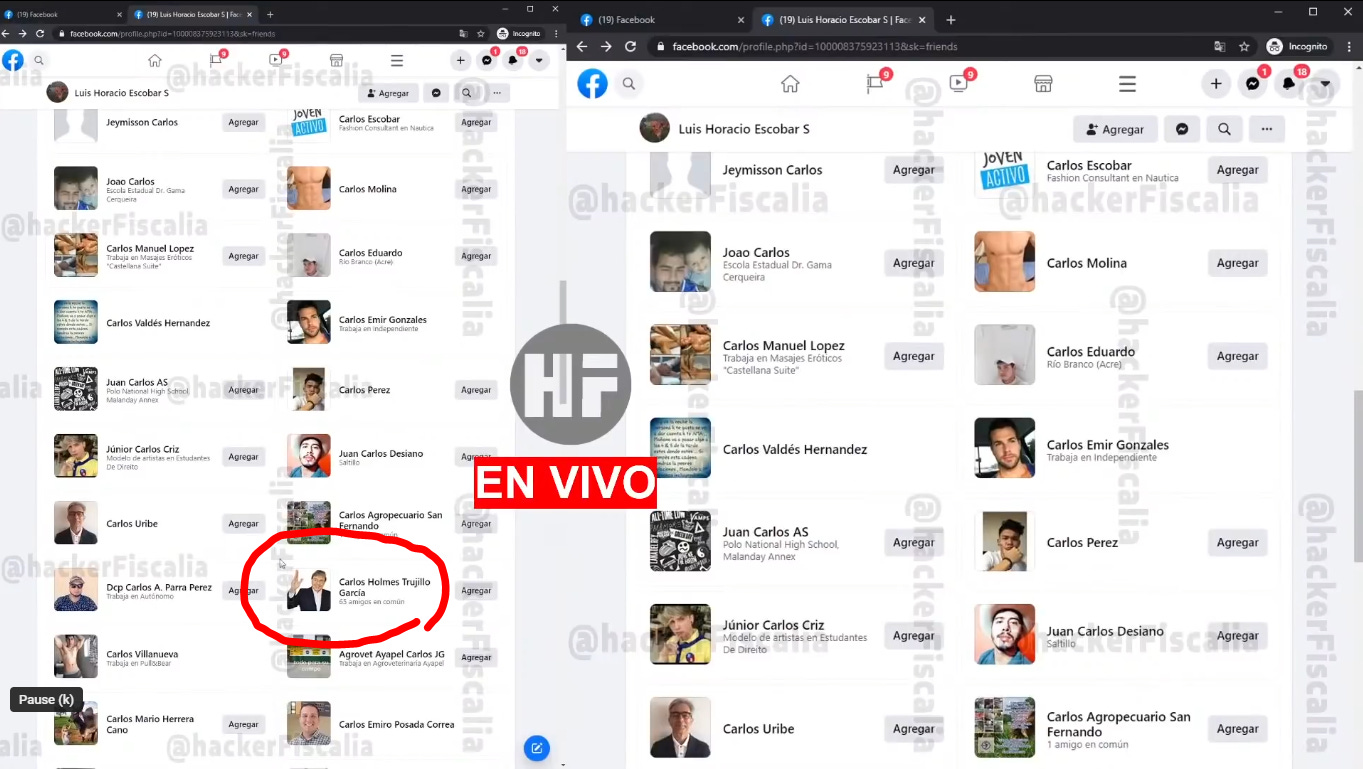This screenshot has width=1363, height=769.
Task: Add Agrovet Ayapel Carlos JG, left window Agregar
Action: coord(476,657)
